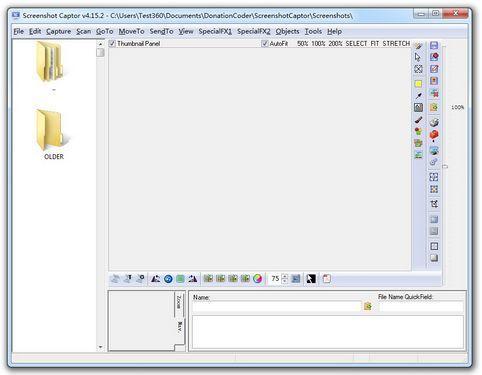The width and height of the screenshot is (482, 375).
Task: Set zoom to 200%
Action: 335,44
